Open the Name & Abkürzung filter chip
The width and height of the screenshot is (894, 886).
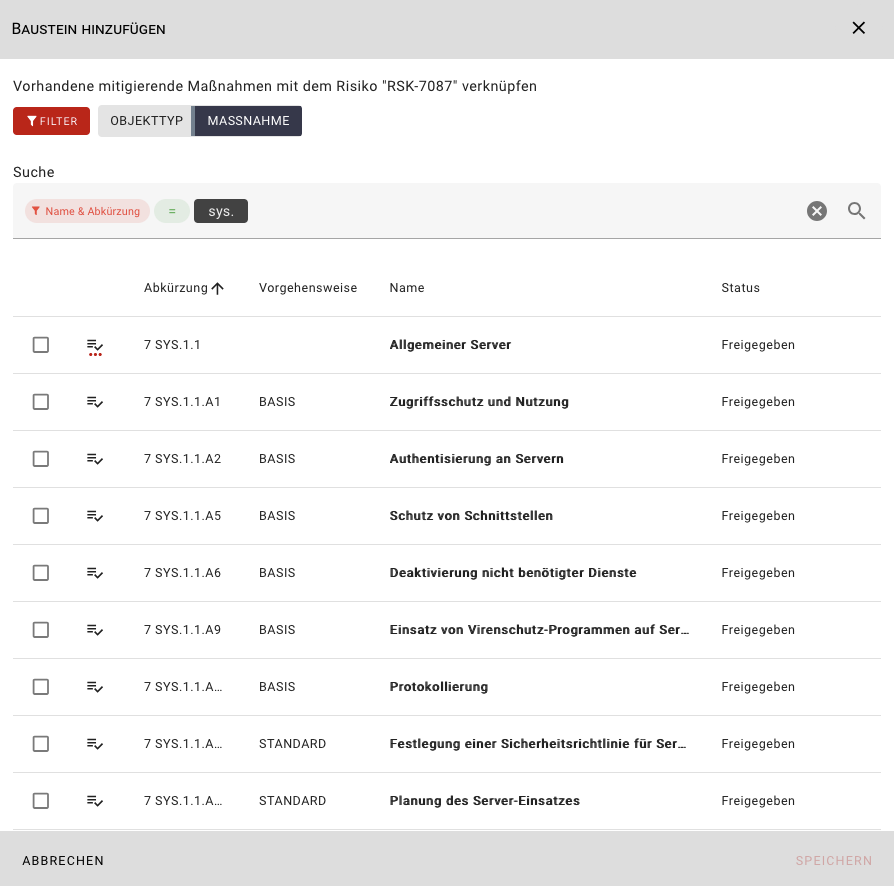click(x=87, y=211)
